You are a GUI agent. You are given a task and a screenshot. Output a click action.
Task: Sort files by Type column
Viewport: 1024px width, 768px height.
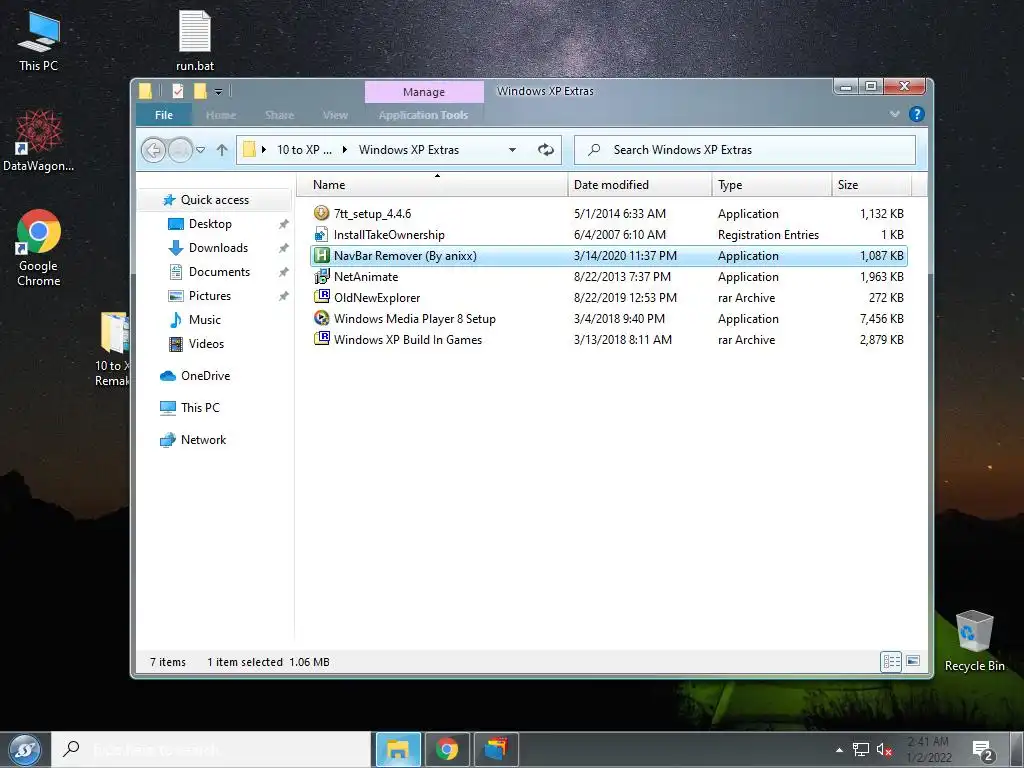772,185
